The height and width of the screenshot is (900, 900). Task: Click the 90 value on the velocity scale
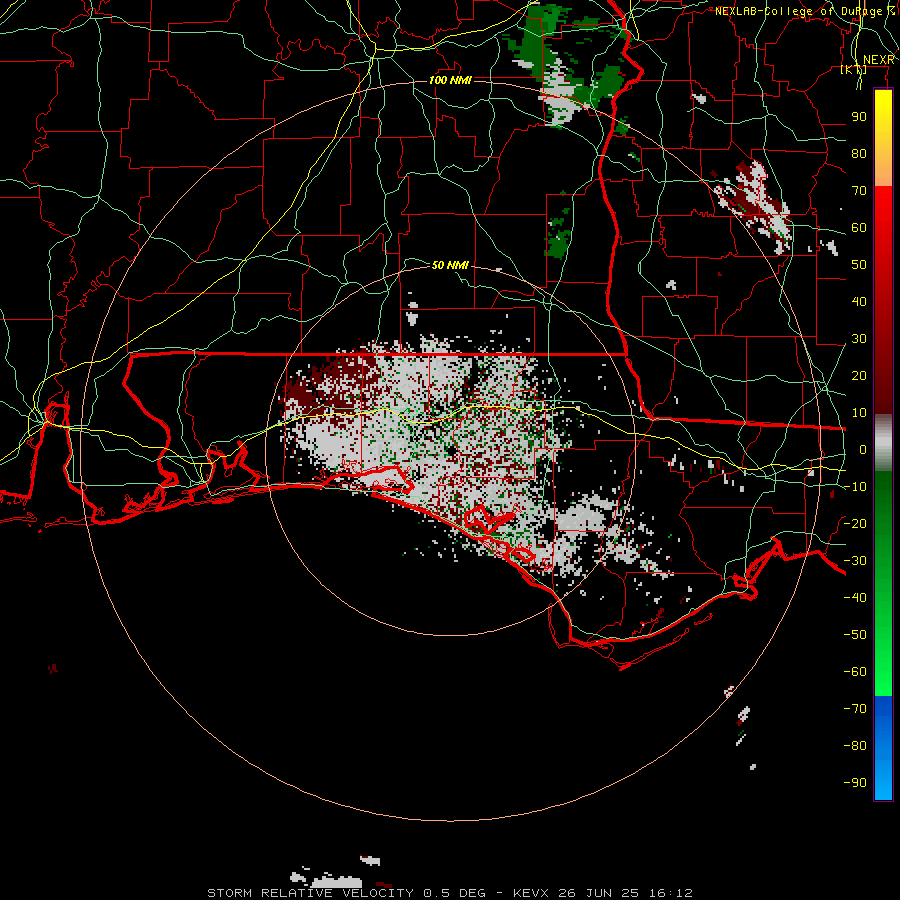[859, 117]
